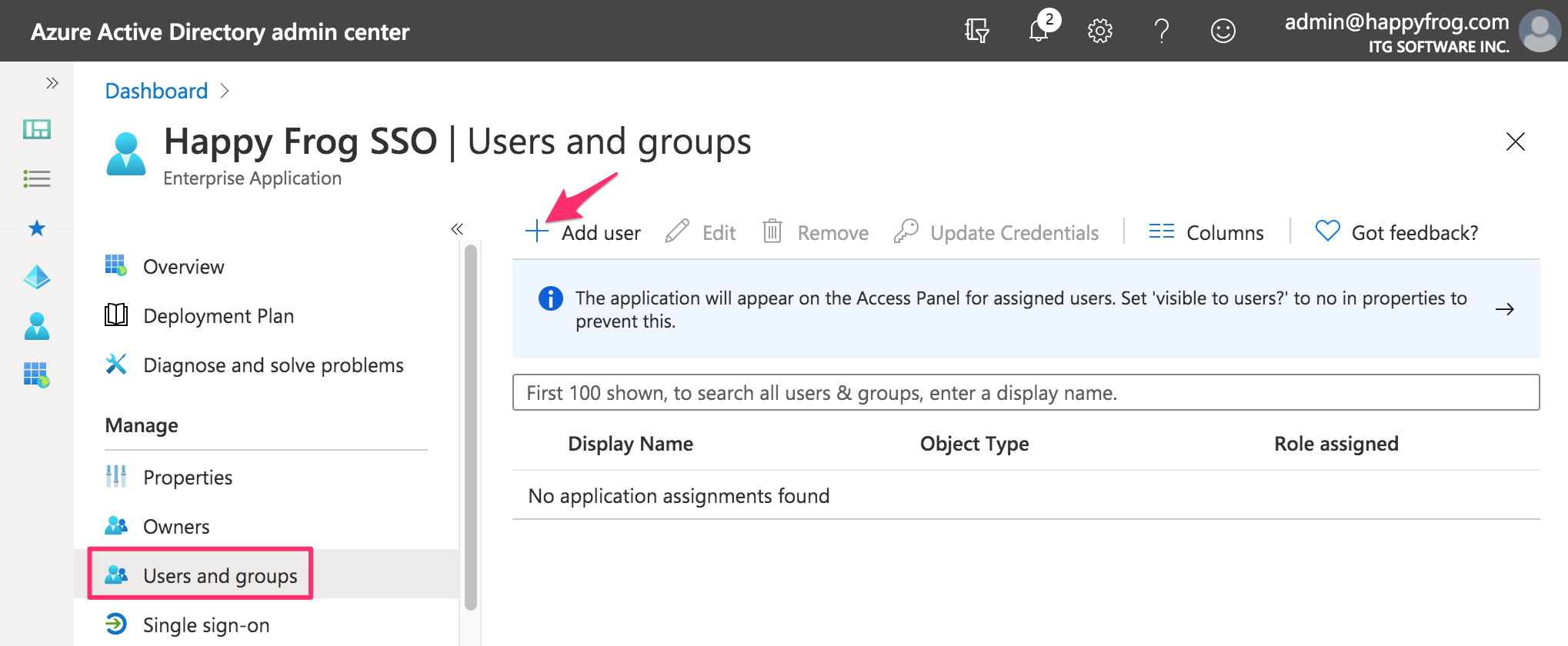Open the help question mark

1162,31
